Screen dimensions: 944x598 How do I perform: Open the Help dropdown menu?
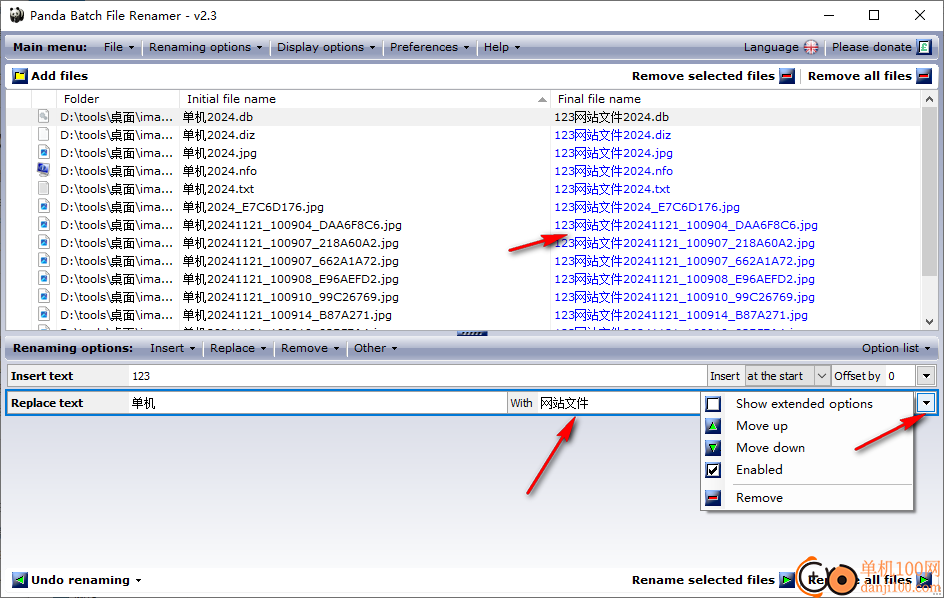[x=502, y=47]
